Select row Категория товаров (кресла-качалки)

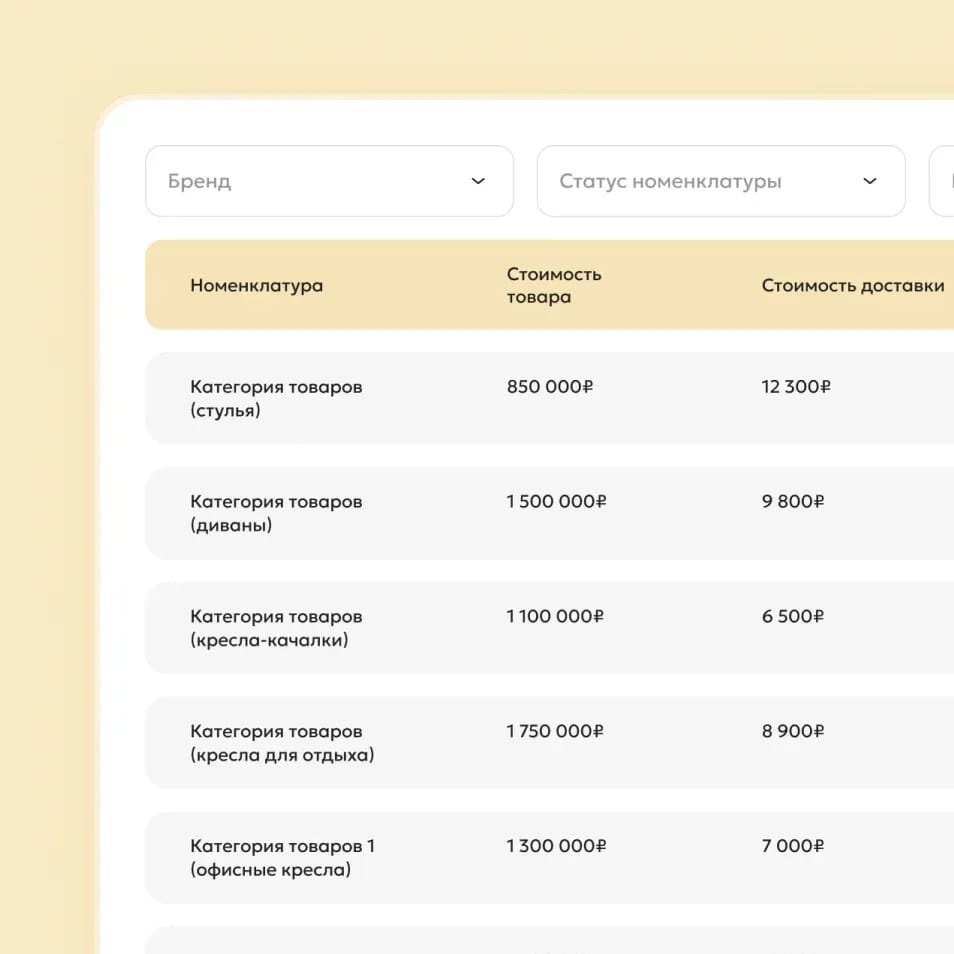coord(549,628)
